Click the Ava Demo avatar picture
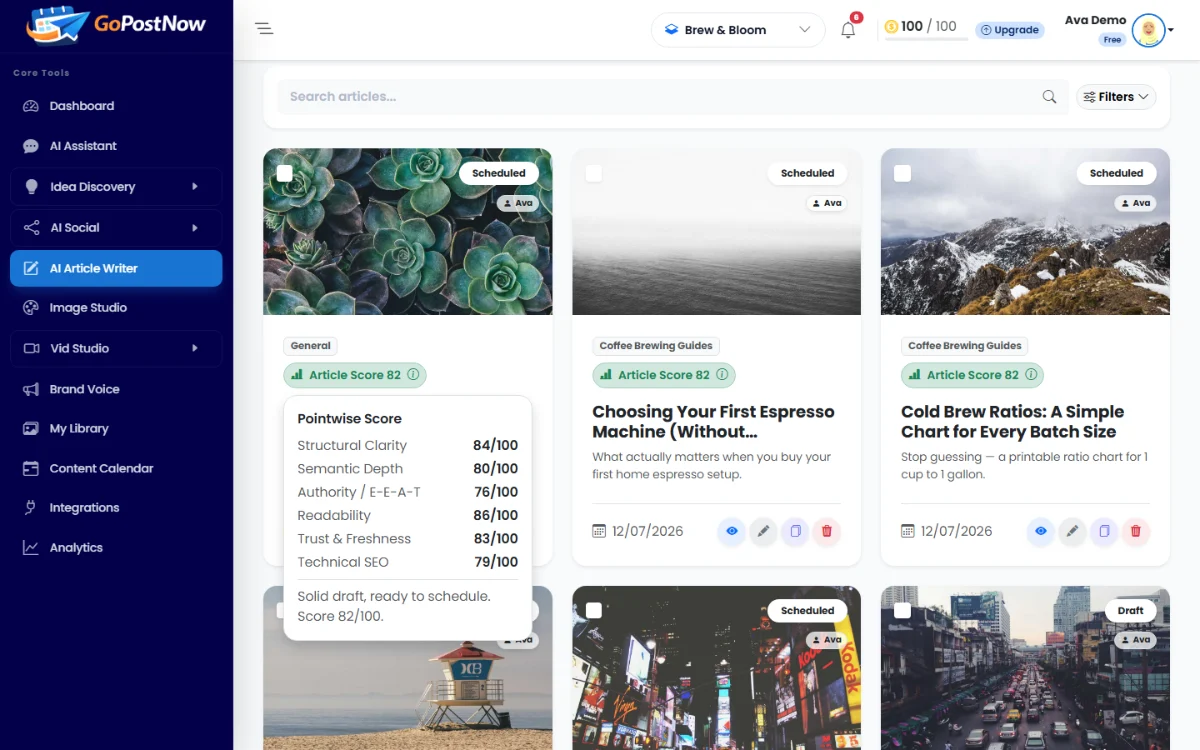 click(x=1149, y=30)
